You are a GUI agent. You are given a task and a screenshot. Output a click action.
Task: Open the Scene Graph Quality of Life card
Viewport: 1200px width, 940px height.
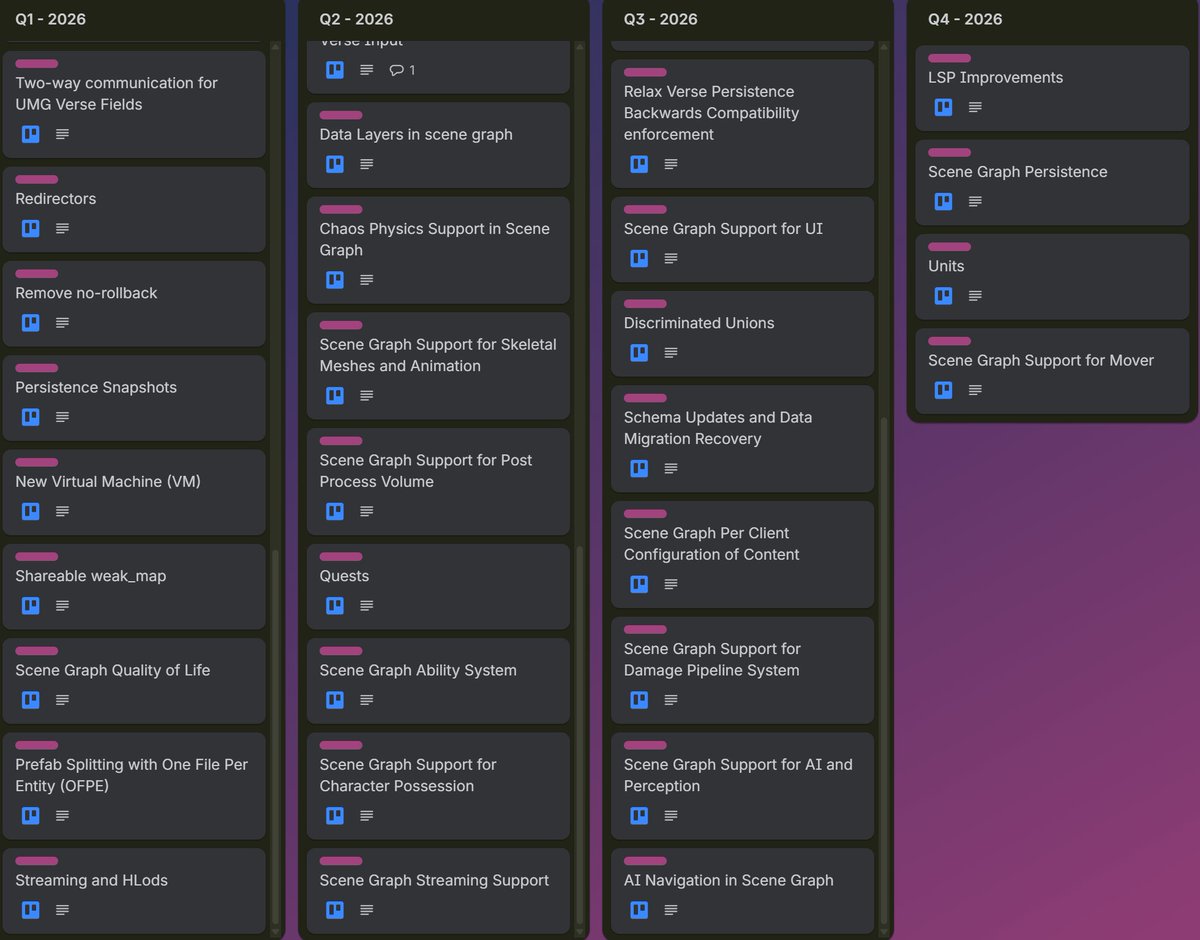coord(134,681)
